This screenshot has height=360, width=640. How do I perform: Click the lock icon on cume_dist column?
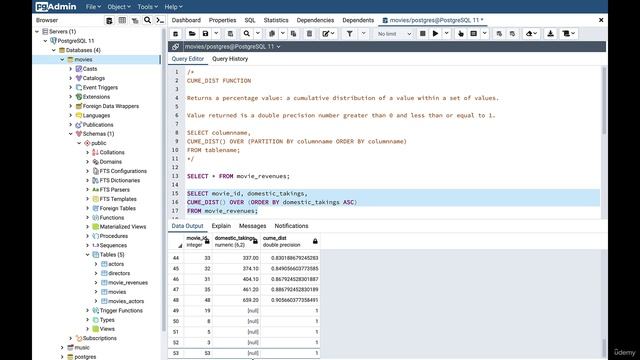315,241
